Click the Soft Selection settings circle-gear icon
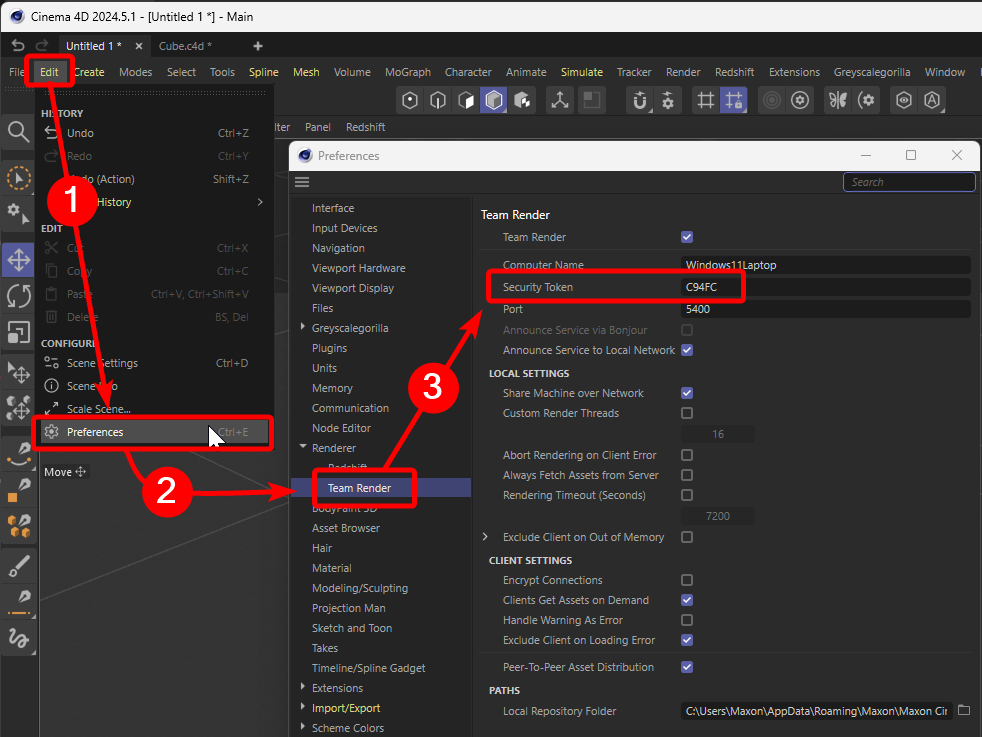Image resolution: width=982 pixels, height=737 pixels. tap(800, 100)
